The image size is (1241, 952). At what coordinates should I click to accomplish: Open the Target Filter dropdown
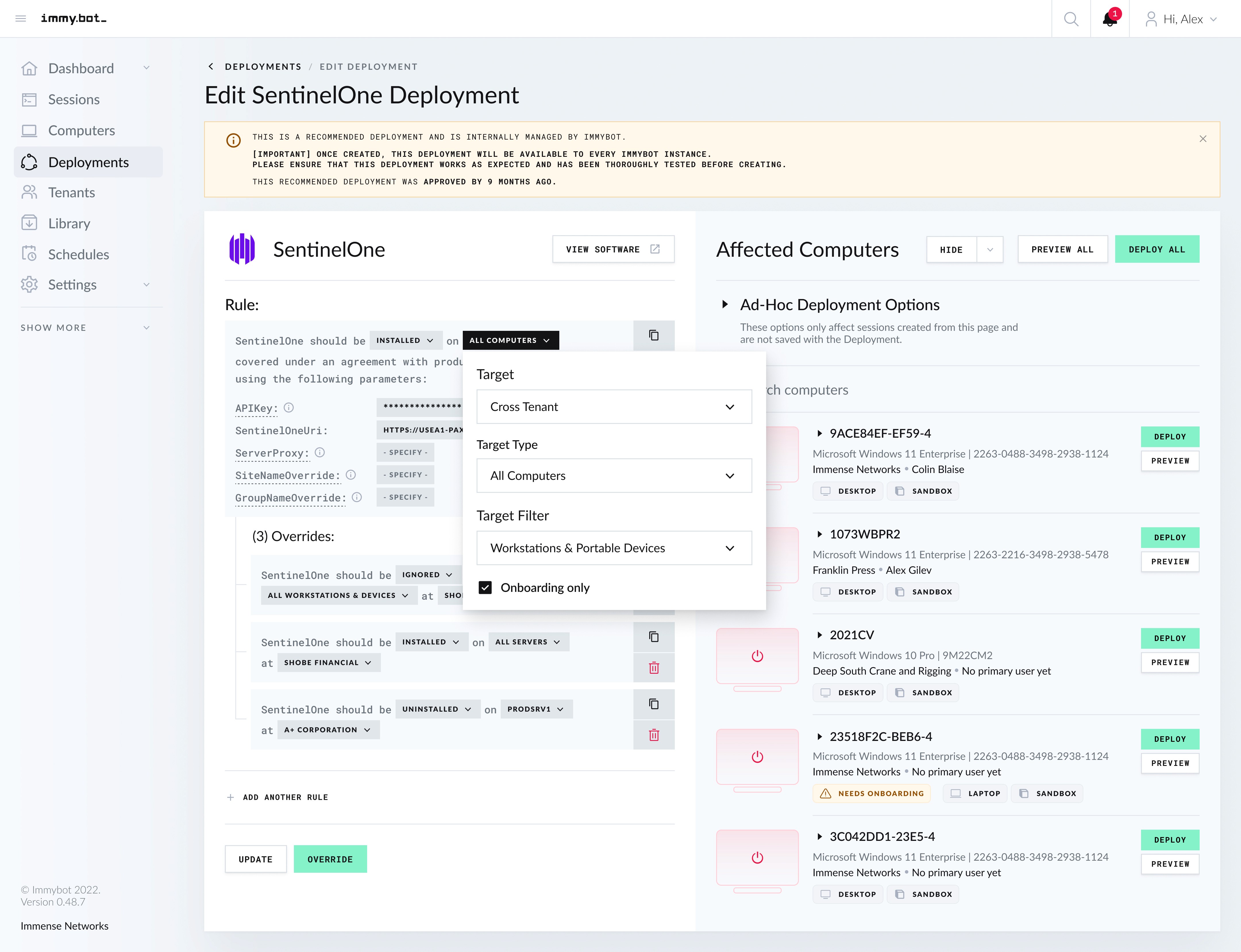click(614, 548)
